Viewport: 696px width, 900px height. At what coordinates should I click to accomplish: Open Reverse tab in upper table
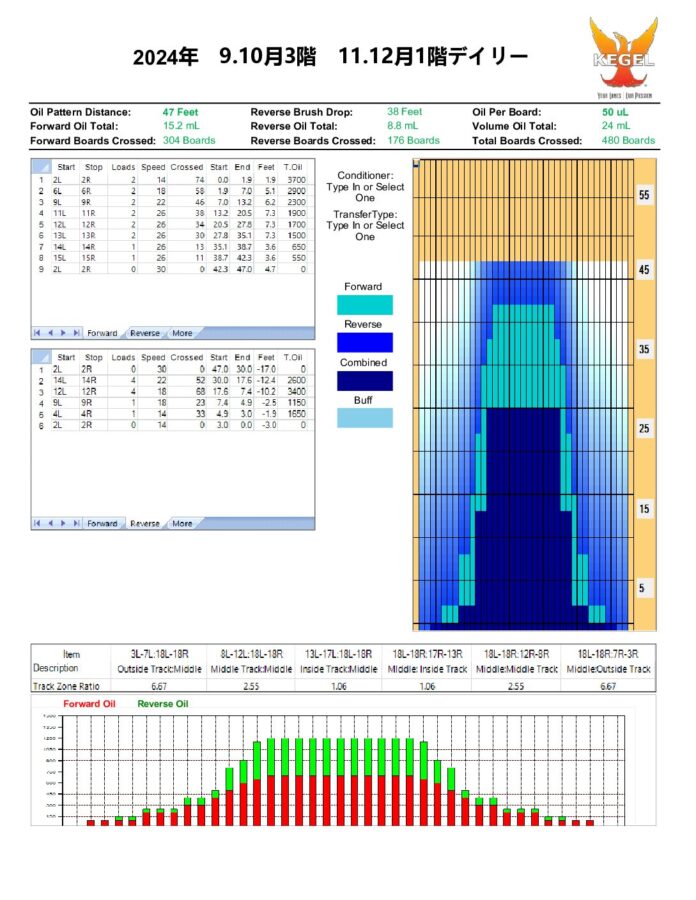click(x=145, y=333)
